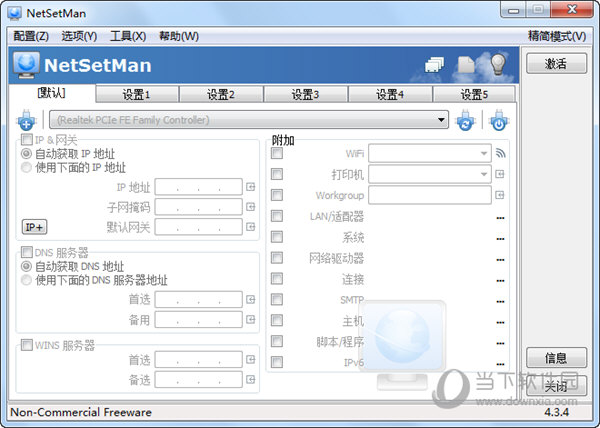Tick the 脚本/程序 checkbox
This screenshot has height=428, width=600.
coord(277,341)
